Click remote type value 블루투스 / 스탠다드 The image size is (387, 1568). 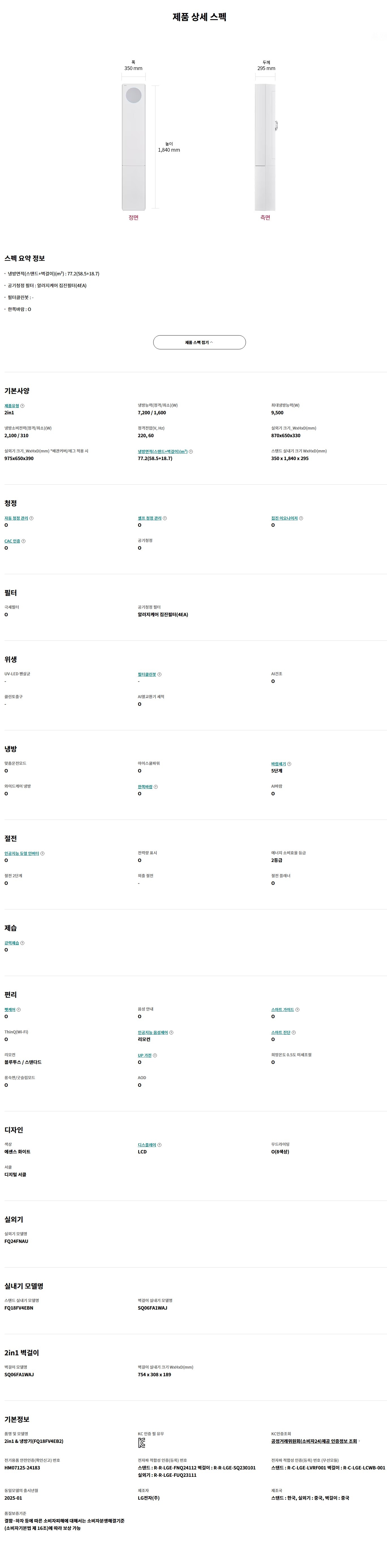click(23, 1062)
